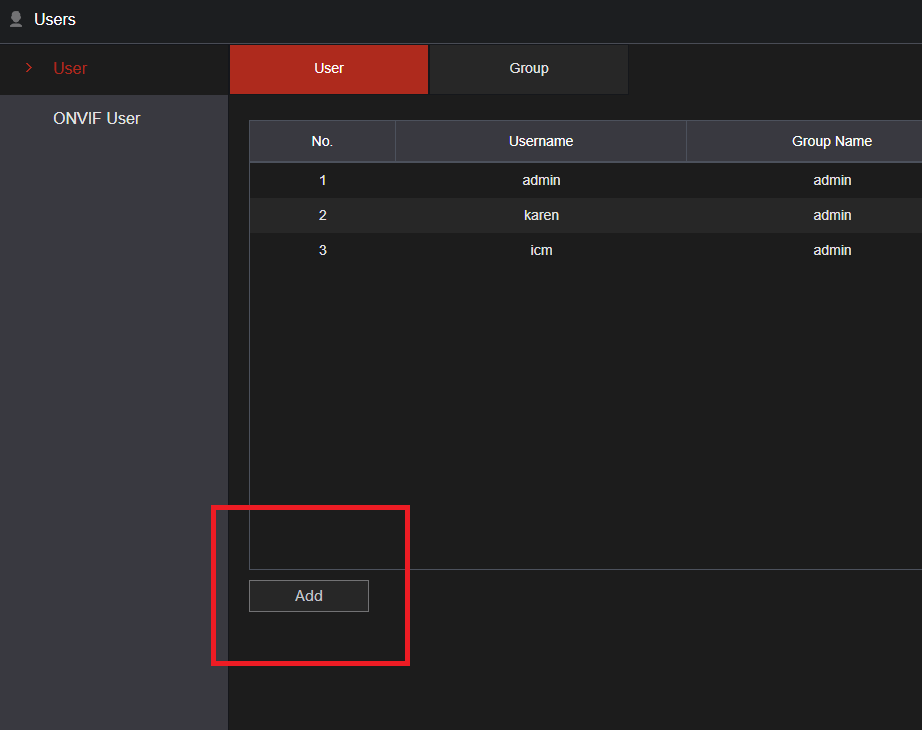
Task: Select User in the left sidebar
Action: (70, 68)
